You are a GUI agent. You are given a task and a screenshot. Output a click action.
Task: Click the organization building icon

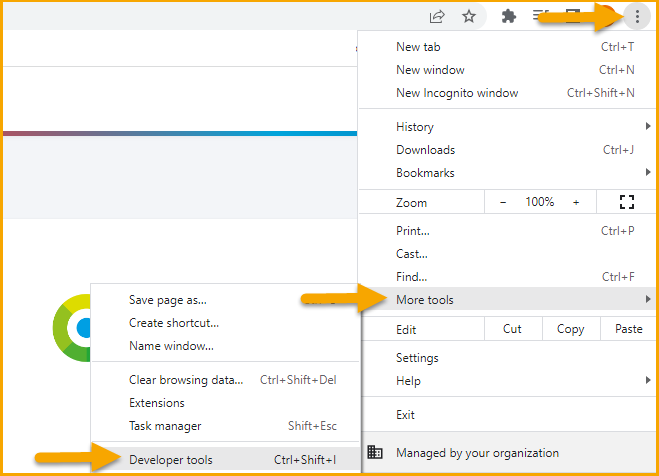click(374, 452)
